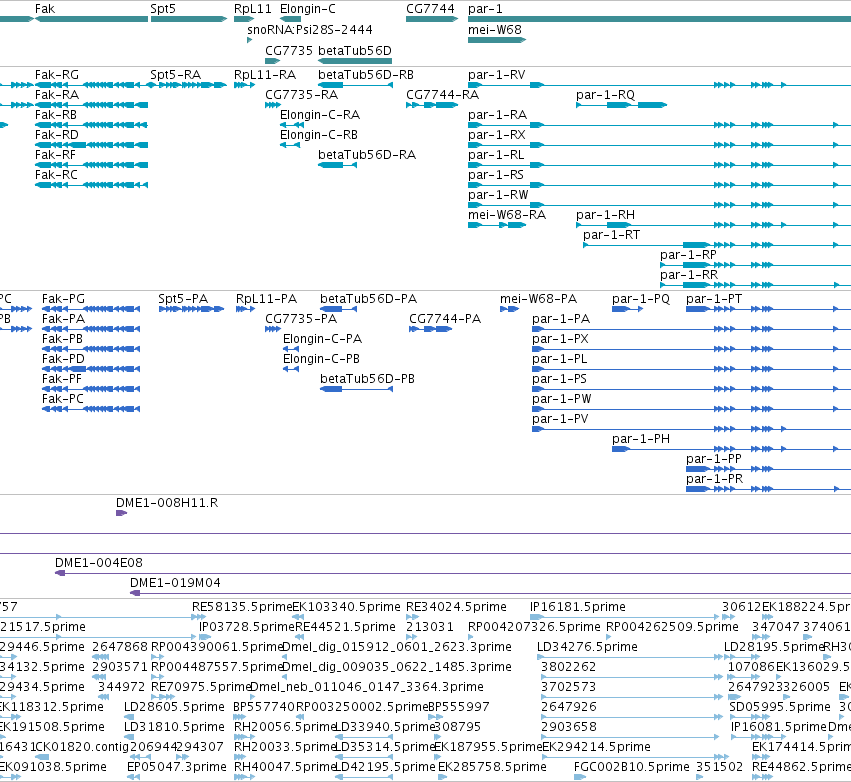Select EST FGC002B10.5prime
The width and height of the screenshot is (851, 782).
(580, 777)
